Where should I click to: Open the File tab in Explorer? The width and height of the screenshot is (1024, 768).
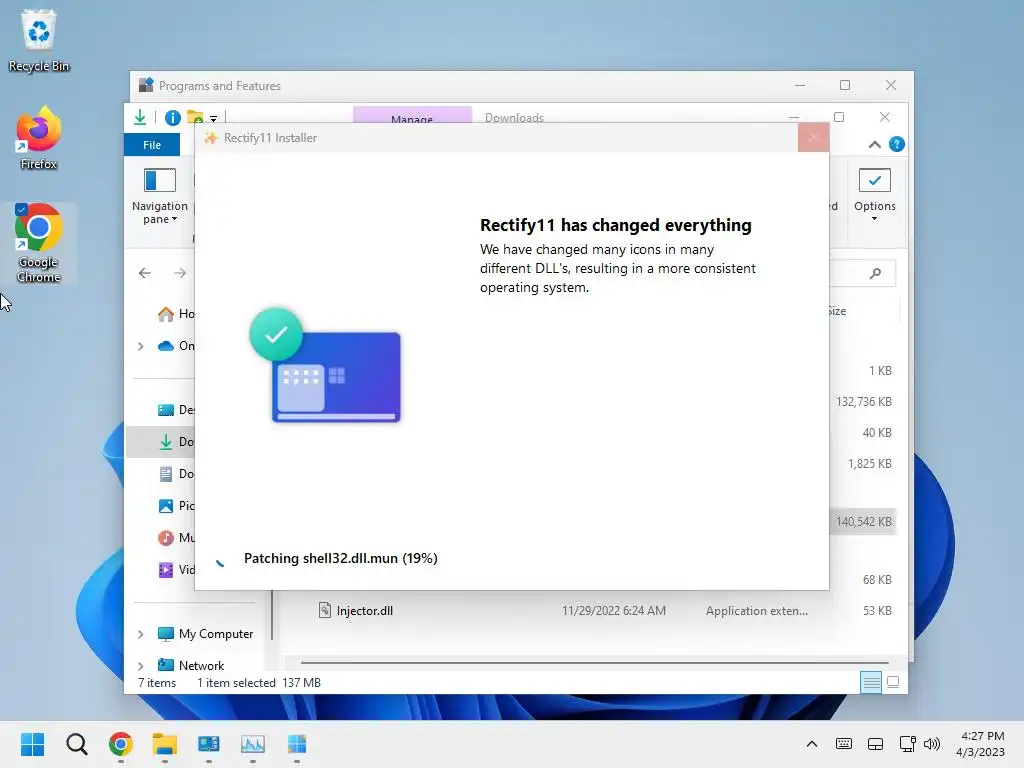[x=152, y=145]
